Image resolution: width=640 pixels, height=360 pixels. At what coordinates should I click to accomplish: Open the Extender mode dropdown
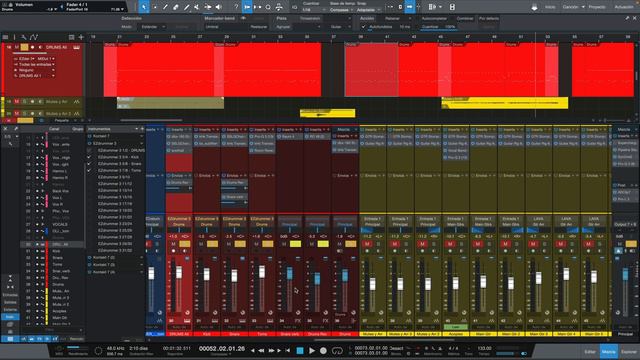tap(153, 27)
